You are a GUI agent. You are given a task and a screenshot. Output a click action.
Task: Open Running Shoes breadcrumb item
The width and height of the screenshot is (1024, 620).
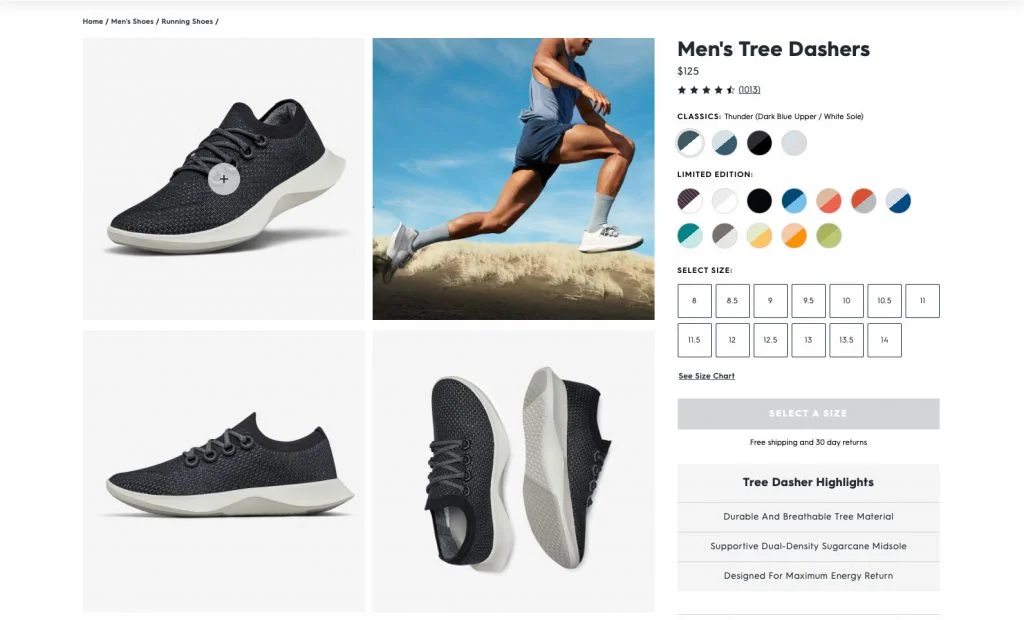(186, 21)
